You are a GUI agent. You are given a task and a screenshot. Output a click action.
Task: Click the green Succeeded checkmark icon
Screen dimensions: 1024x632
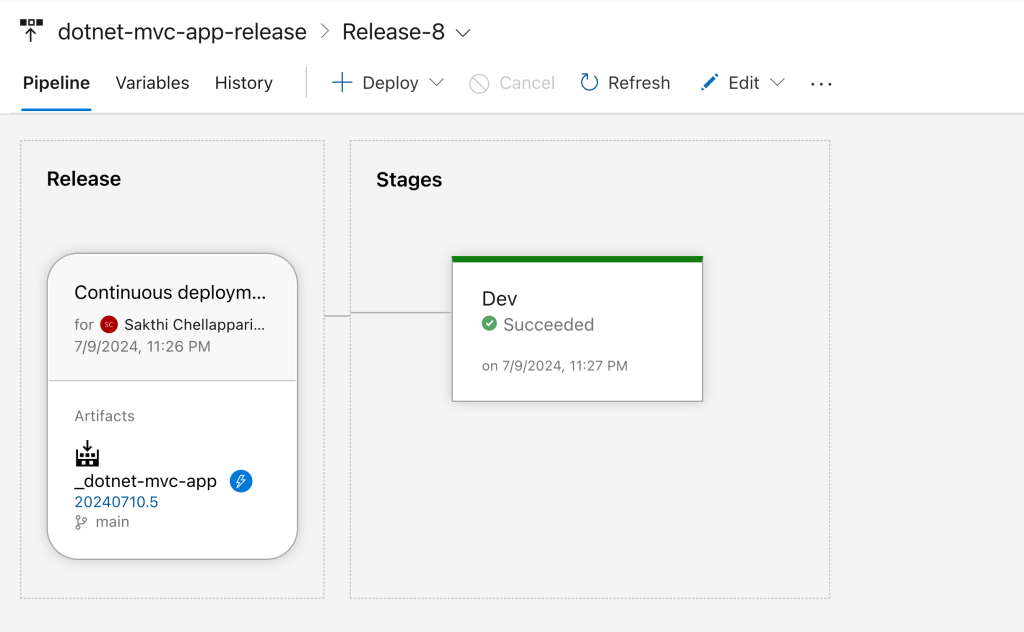489,324
